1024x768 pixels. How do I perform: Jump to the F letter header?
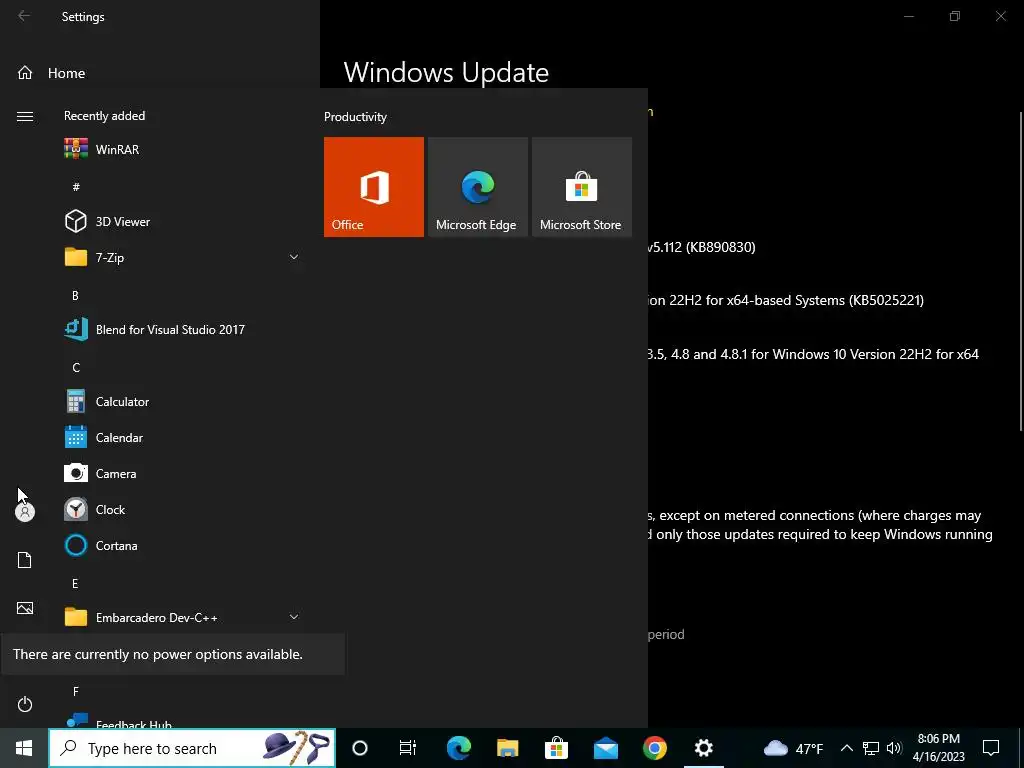(76, 691)
